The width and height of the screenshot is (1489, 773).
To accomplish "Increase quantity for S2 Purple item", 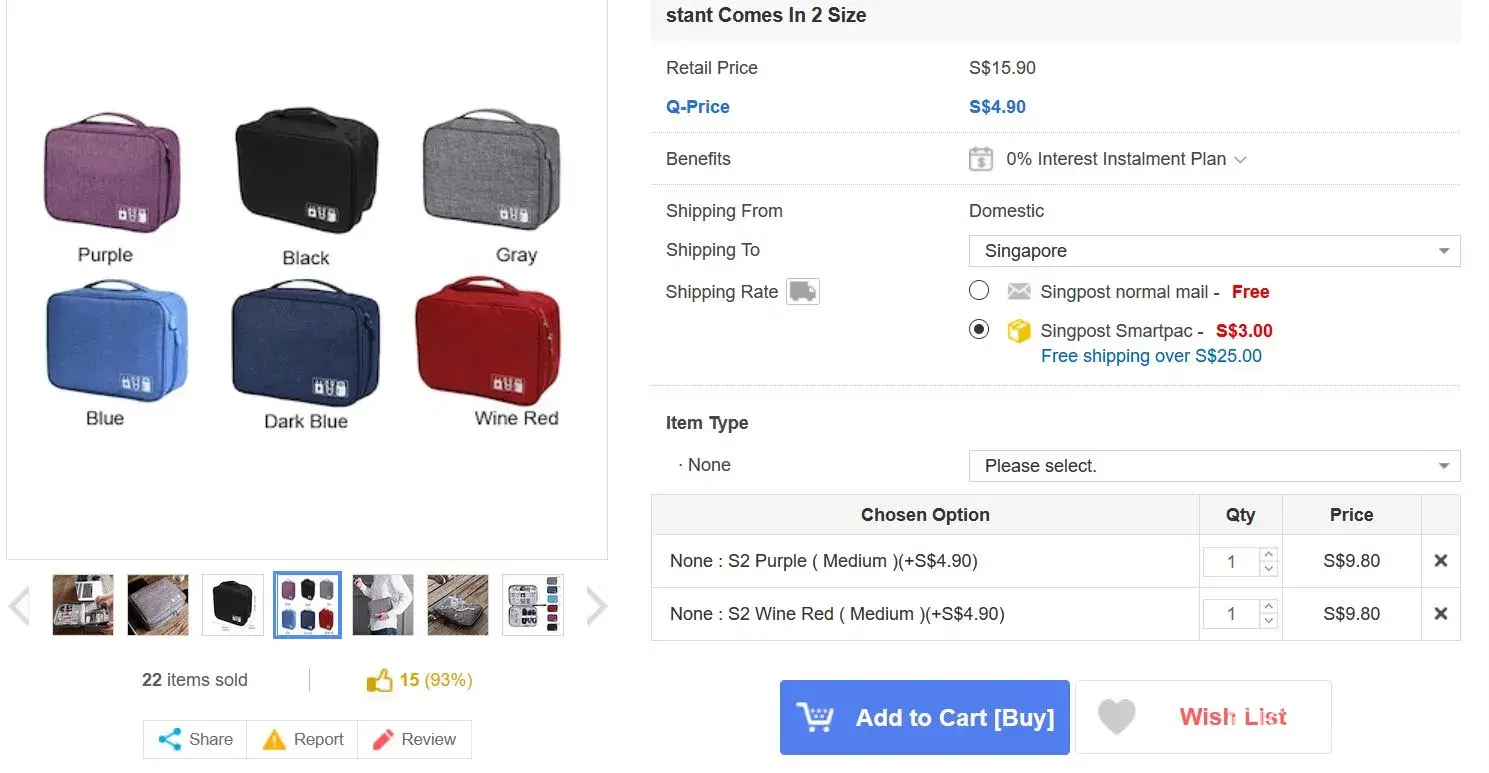I will coord(1269,554).
